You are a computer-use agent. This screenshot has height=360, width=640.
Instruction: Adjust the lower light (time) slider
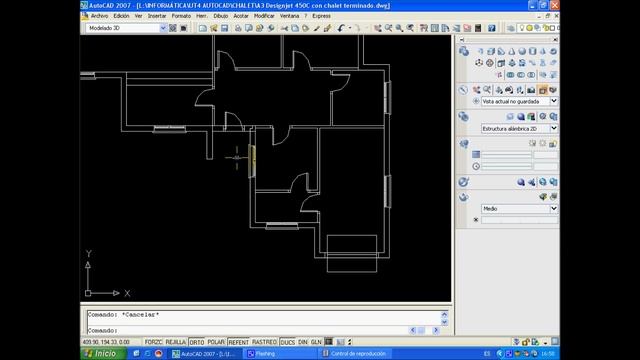507,167
